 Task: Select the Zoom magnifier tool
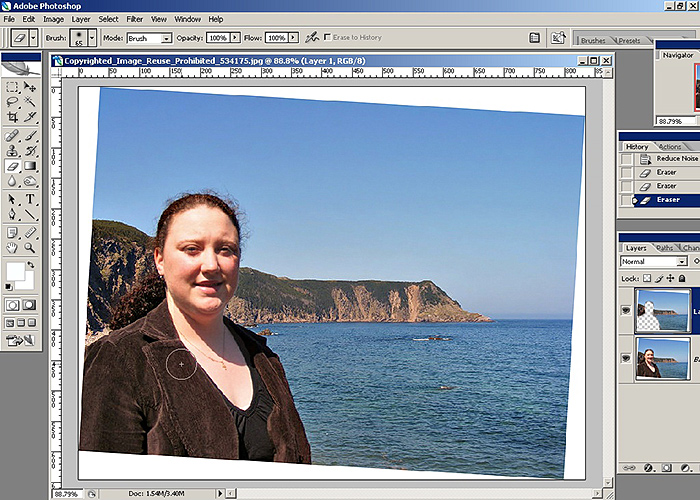(x=30, y=248)
